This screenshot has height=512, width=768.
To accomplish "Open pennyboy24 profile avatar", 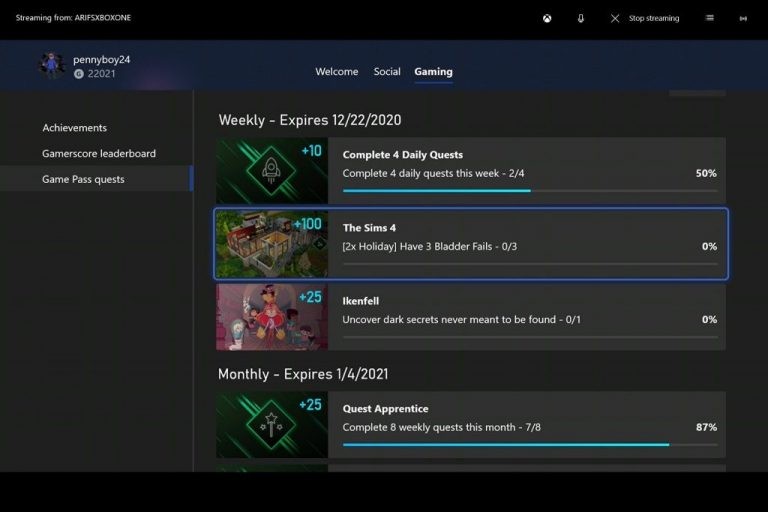I will pyautogui.click(x=51, y=65).
